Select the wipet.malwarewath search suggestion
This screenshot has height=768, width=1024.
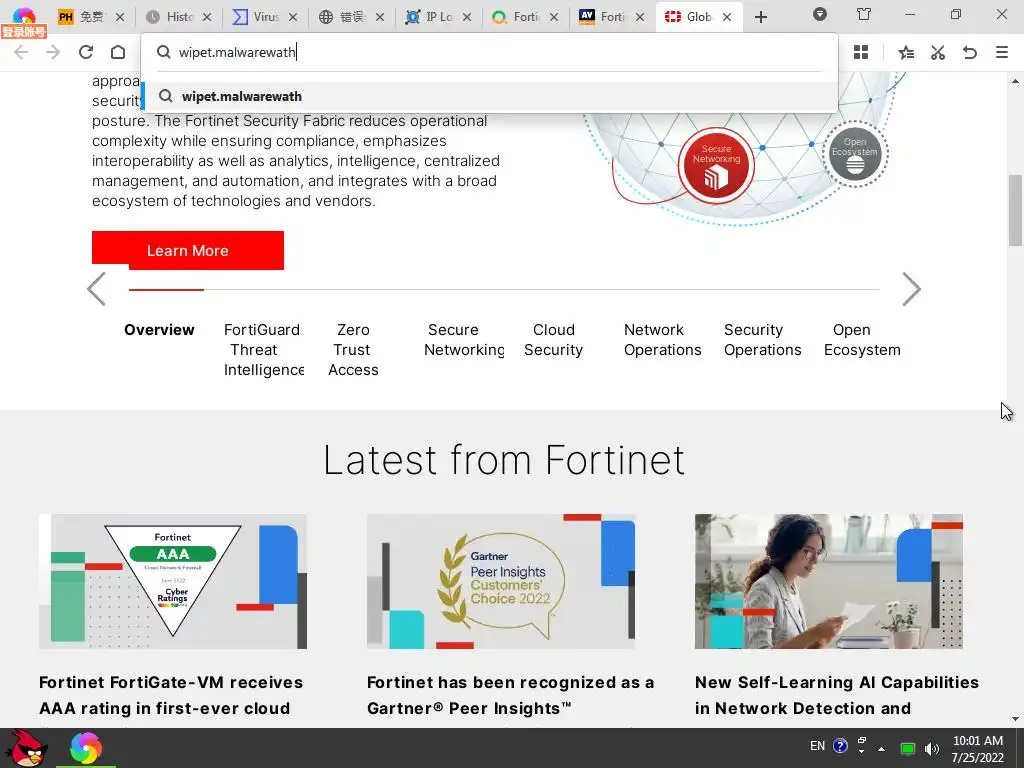(490, 96)
